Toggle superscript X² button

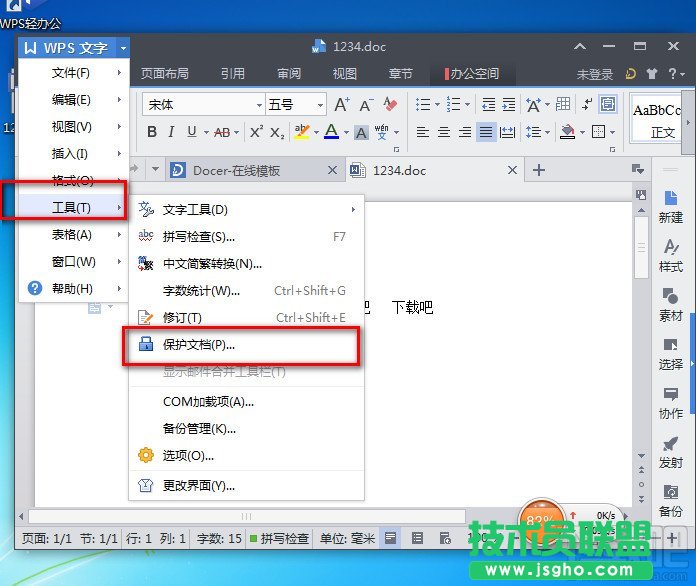pyautogui.click(x=256, y=132)
